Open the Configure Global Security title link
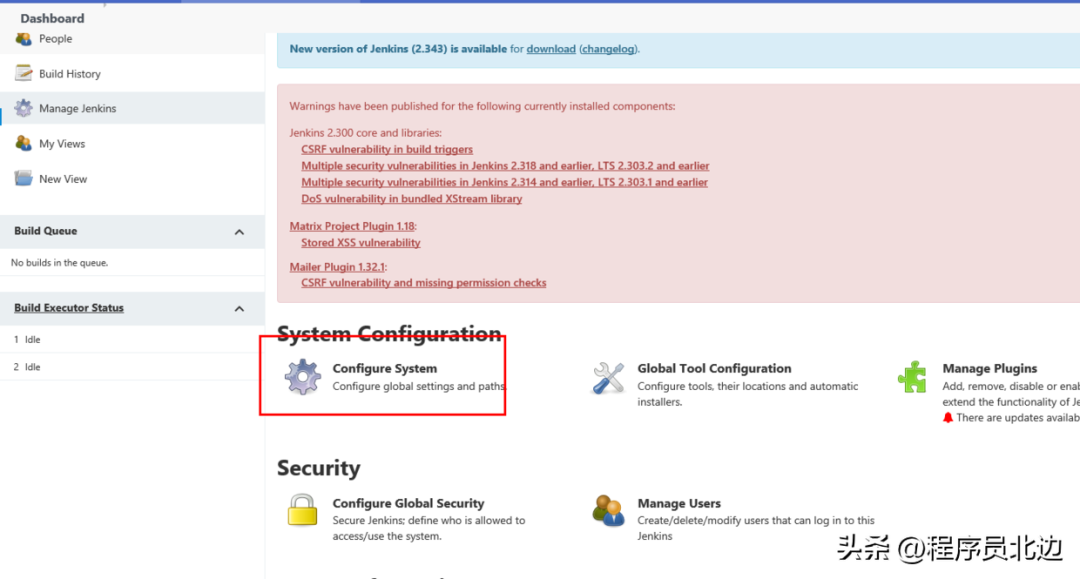 408,503
